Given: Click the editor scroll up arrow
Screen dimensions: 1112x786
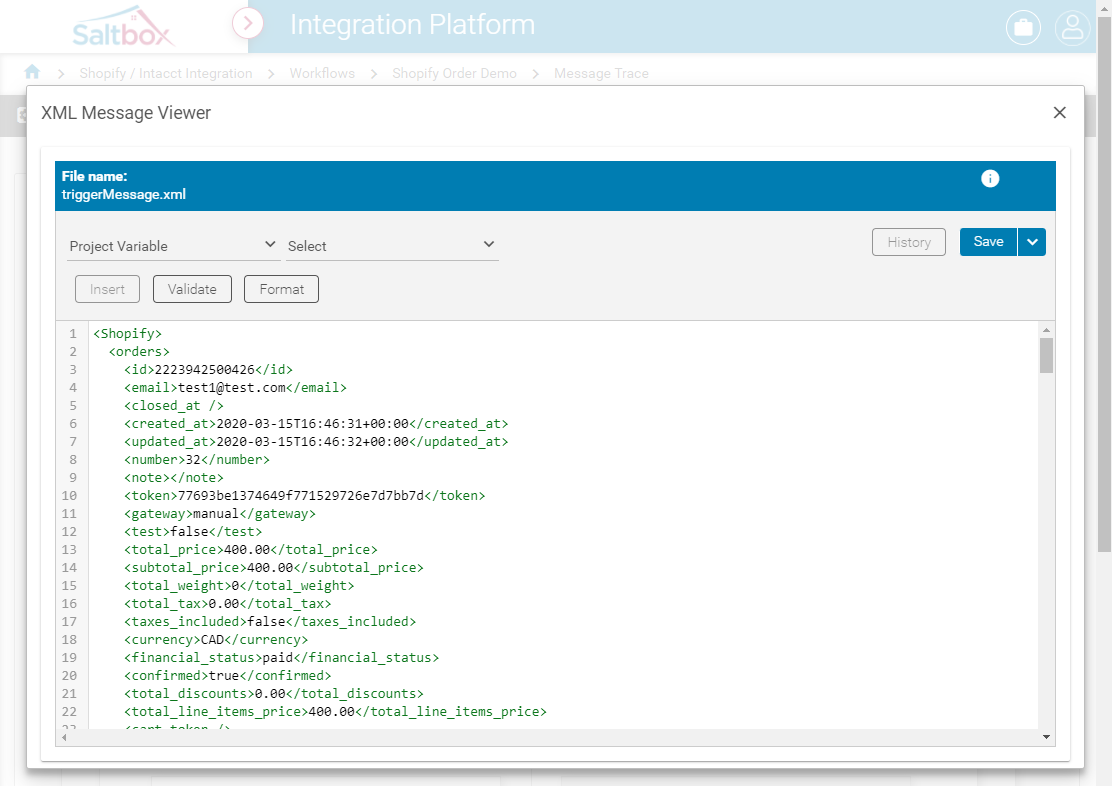Looking at the screenshot, I should (1046, 330).
